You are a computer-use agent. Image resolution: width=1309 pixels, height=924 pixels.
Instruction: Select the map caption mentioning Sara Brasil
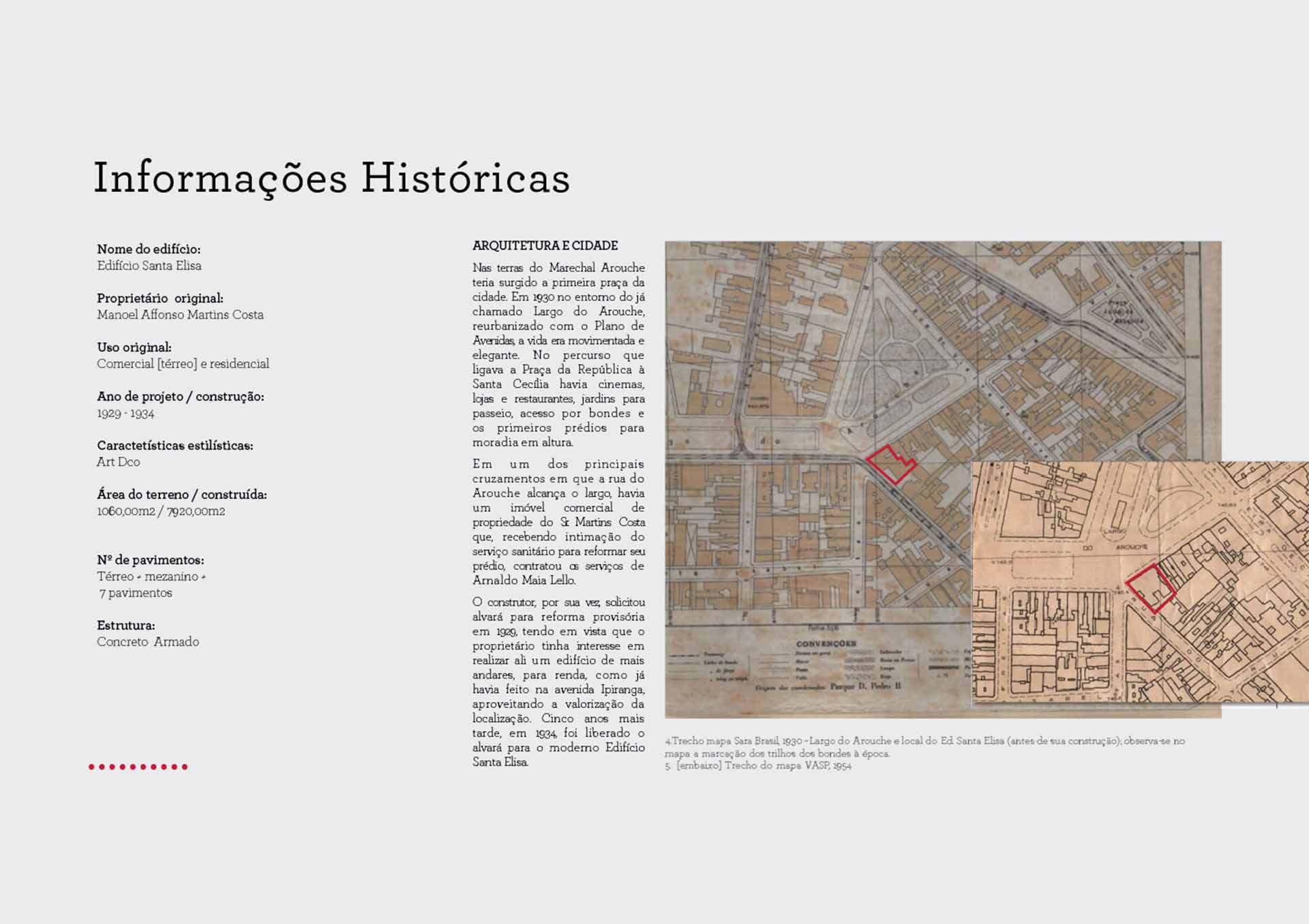click(x=925, y=747)
